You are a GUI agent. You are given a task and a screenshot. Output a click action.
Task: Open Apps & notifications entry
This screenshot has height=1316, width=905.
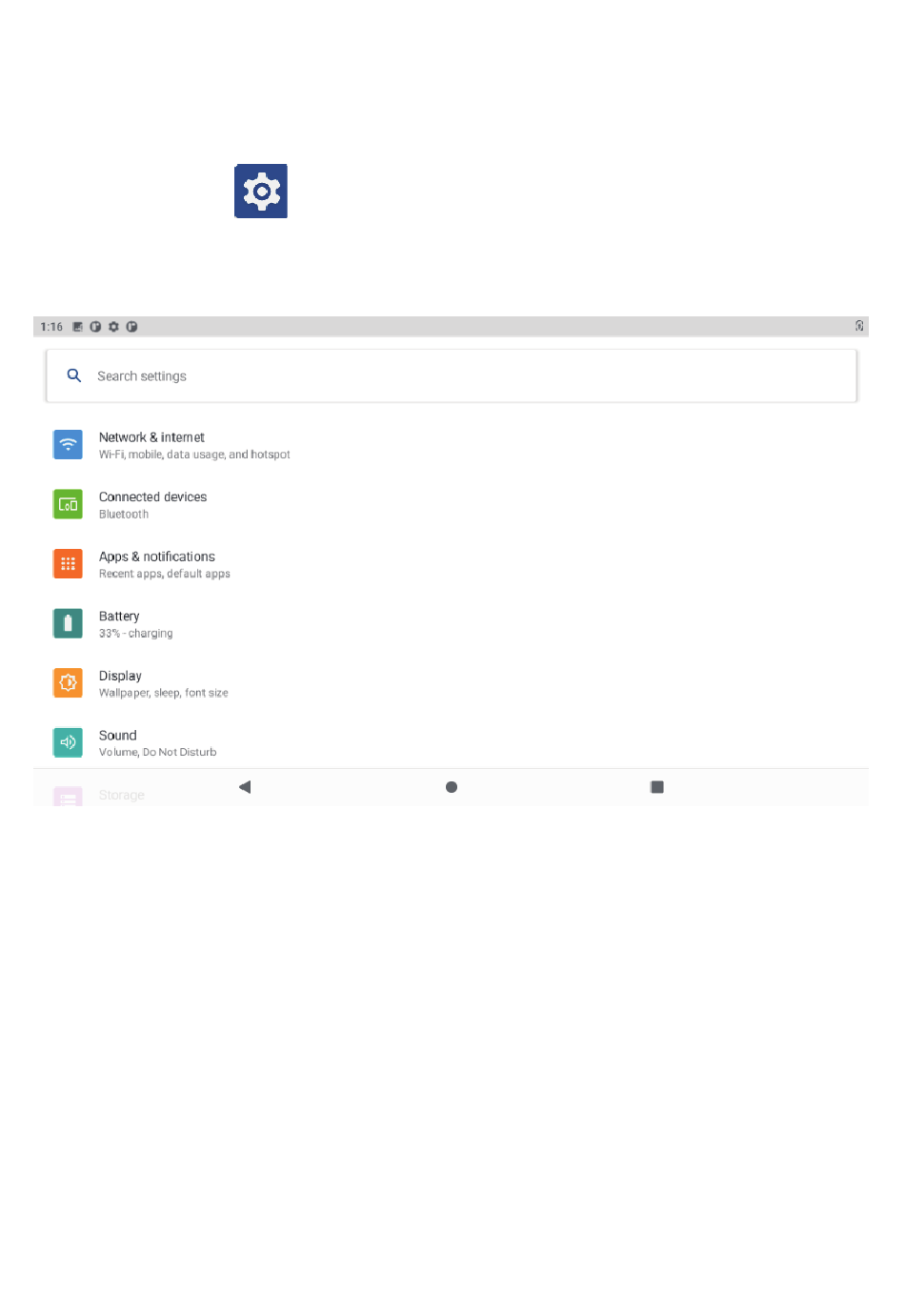(451, 564)
